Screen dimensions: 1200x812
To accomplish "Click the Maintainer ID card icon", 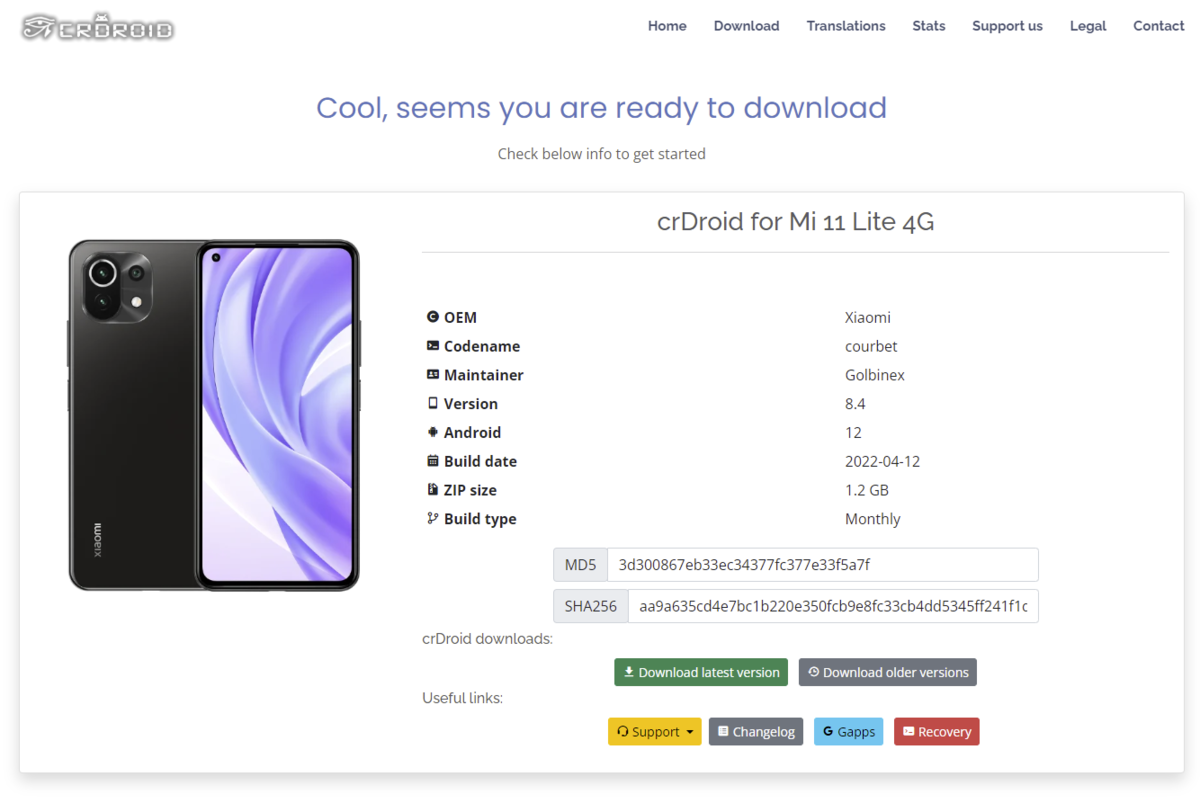I will coord(433,375).
